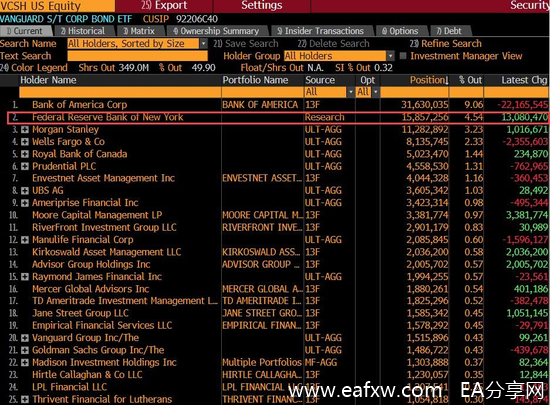Click Refine Search
Image resolution: width=550 pixels, height=405 pixels.
pyautogui.click(x=445, y=44)
